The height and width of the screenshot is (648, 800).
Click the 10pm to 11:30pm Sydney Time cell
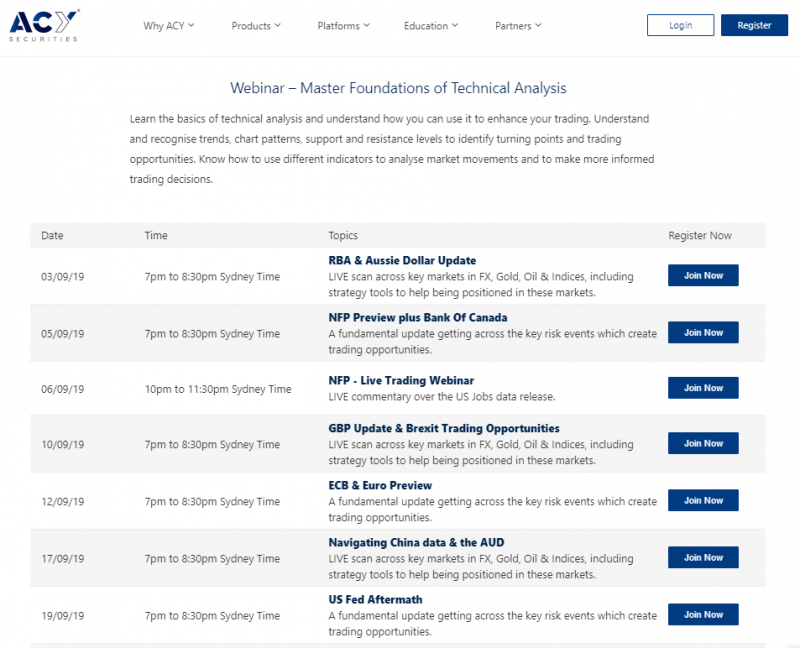click(x=218, y=389)
